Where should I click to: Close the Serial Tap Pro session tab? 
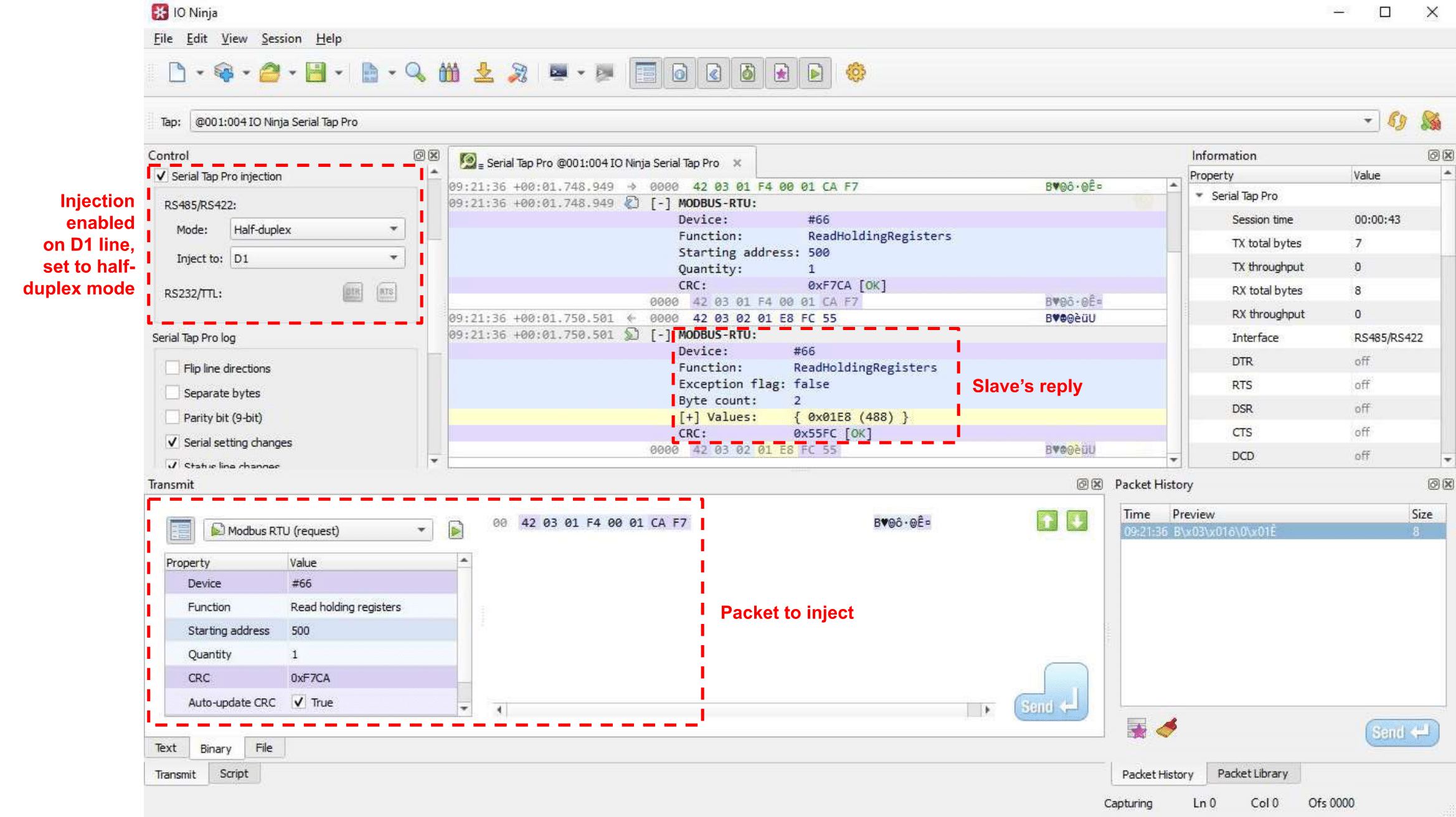tap(737, 163)
